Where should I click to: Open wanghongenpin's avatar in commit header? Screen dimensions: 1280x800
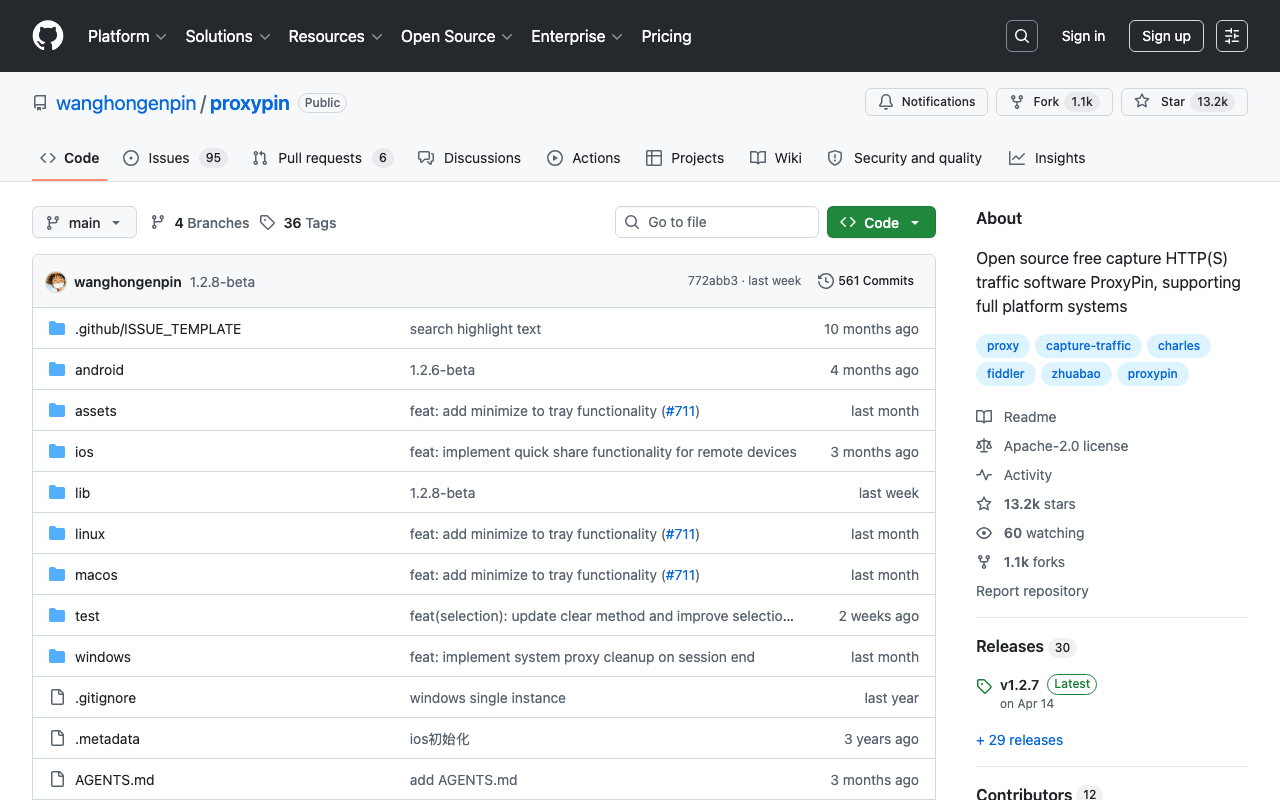[56, 281]
